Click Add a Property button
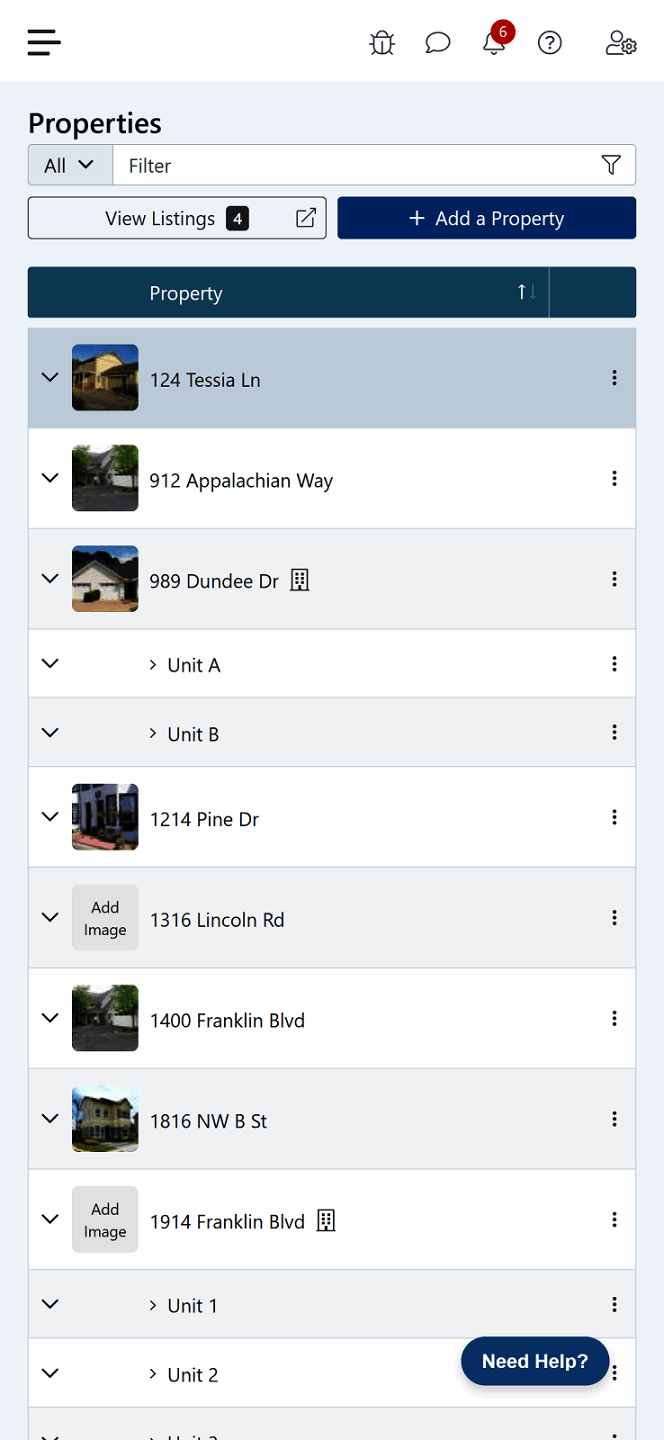664x1440 pixels. pyautogui.click(x=487, y=218)
